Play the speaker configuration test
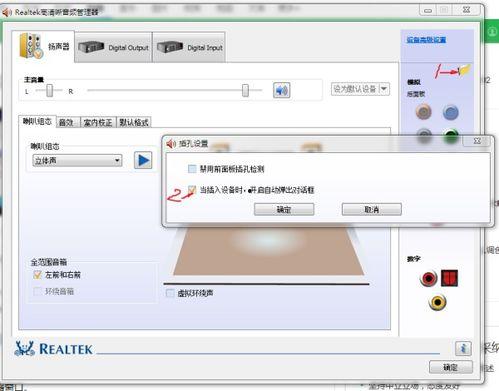 (143, 160)
